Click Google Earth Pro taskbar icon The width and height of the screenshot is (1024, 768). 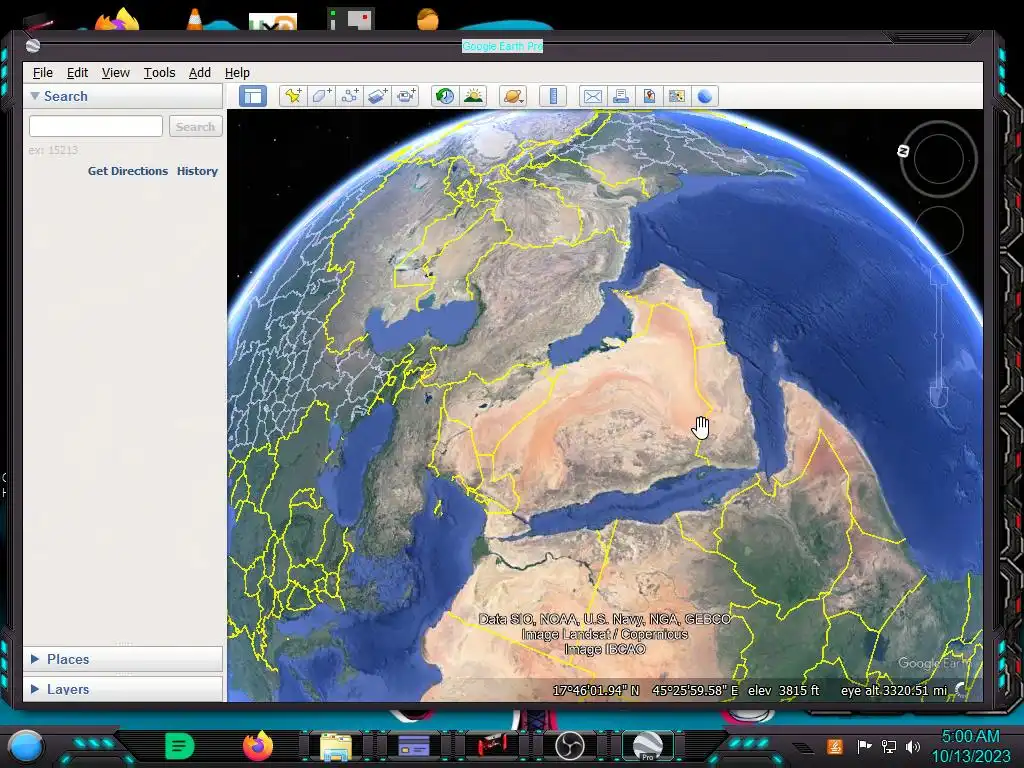(x=648, y=746)
